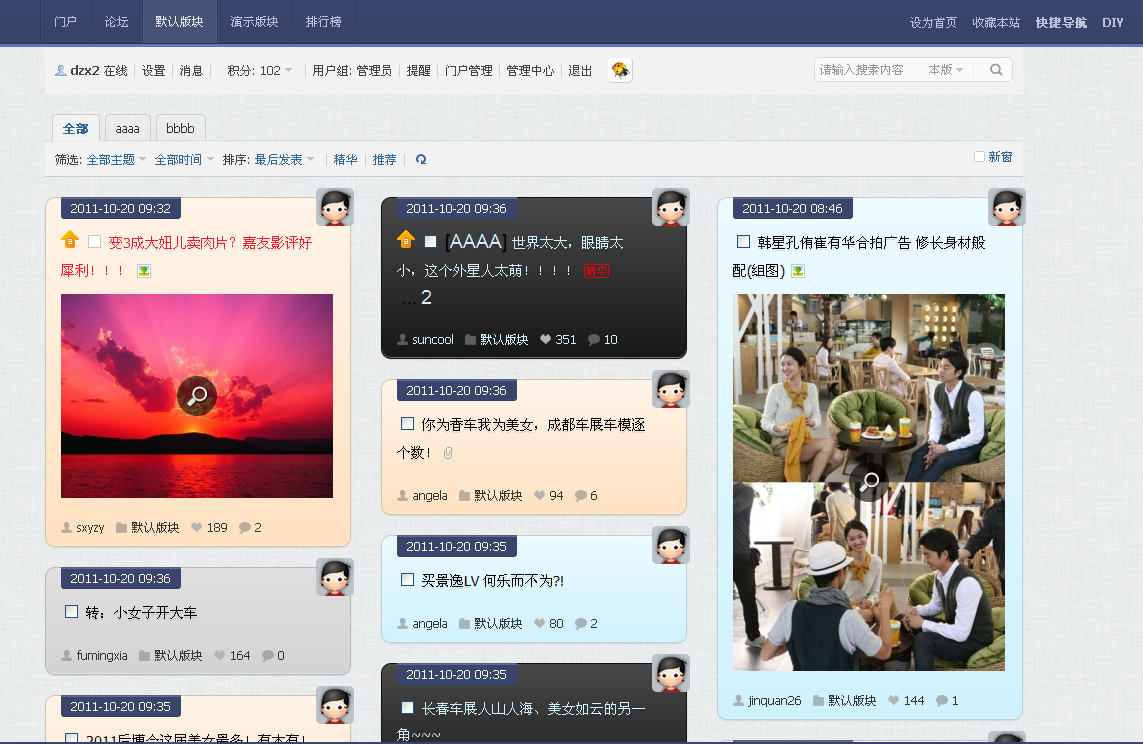The height and width of the screenshot is (744, 1143).
Task: Click the user icon beside dzx2
Action: 61,71
